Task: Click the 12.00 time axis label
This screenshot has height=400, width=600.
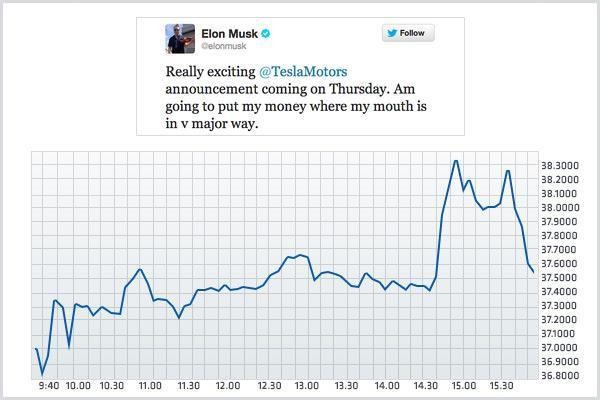Action: 227,384
